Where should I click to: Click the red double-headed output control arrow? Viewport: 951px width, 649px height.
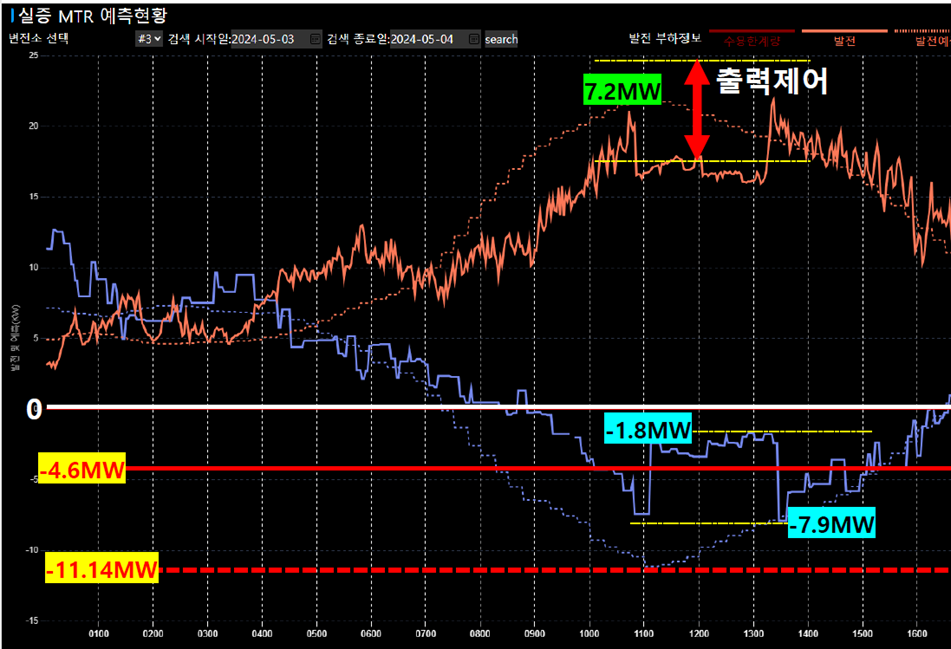tap(697, 110)
